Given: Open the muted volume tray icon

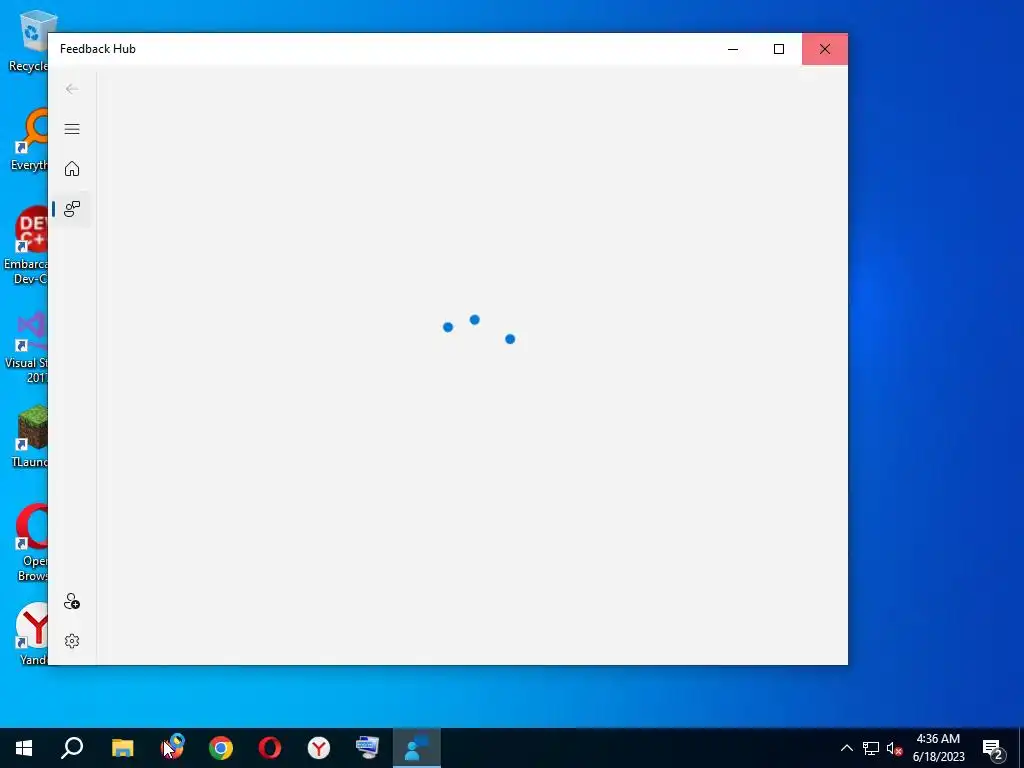Looking at the screenshot, I should tap(894, 748).
